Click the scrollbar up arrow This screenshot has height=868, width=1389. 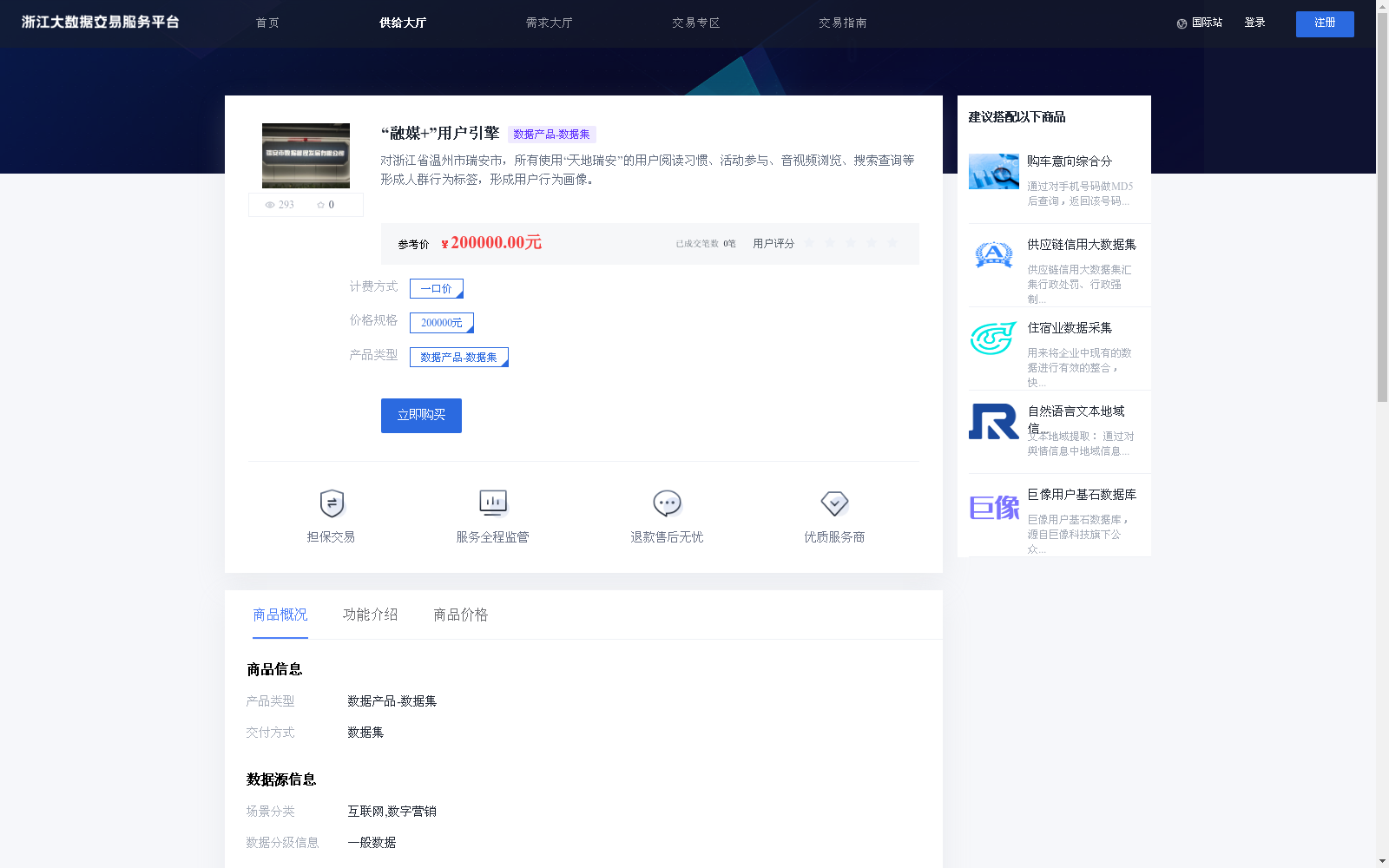[x=1382, y=5]
